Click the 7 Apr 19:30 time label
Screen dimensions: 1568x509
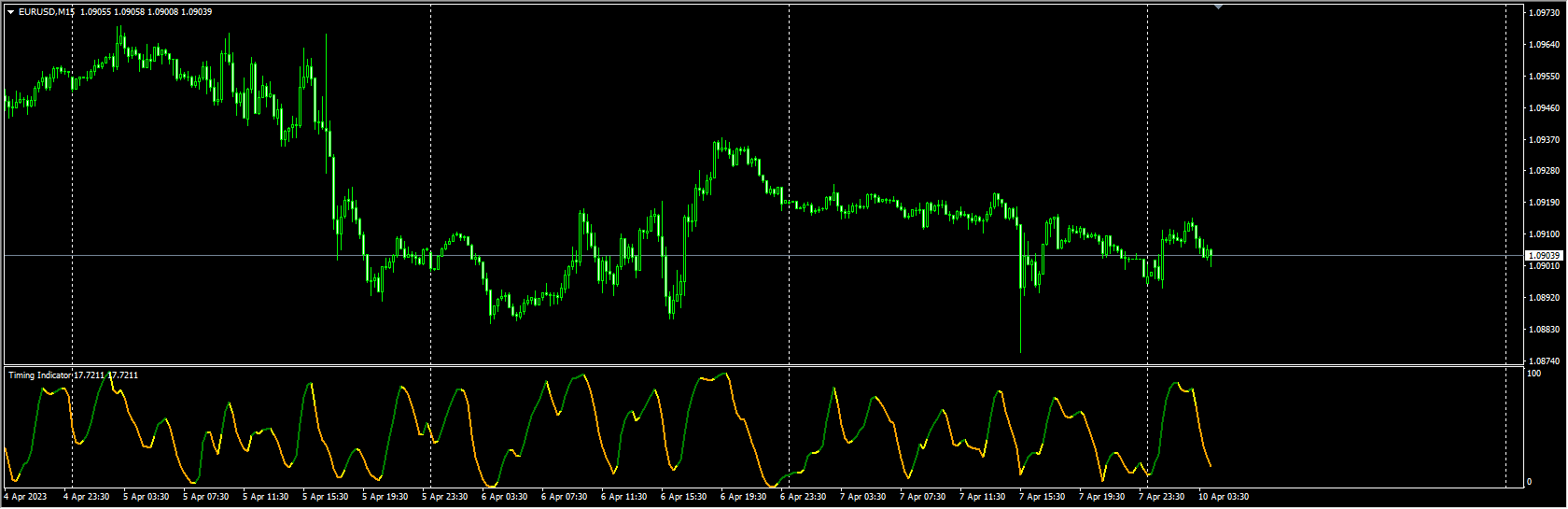tap(1102, 497)
